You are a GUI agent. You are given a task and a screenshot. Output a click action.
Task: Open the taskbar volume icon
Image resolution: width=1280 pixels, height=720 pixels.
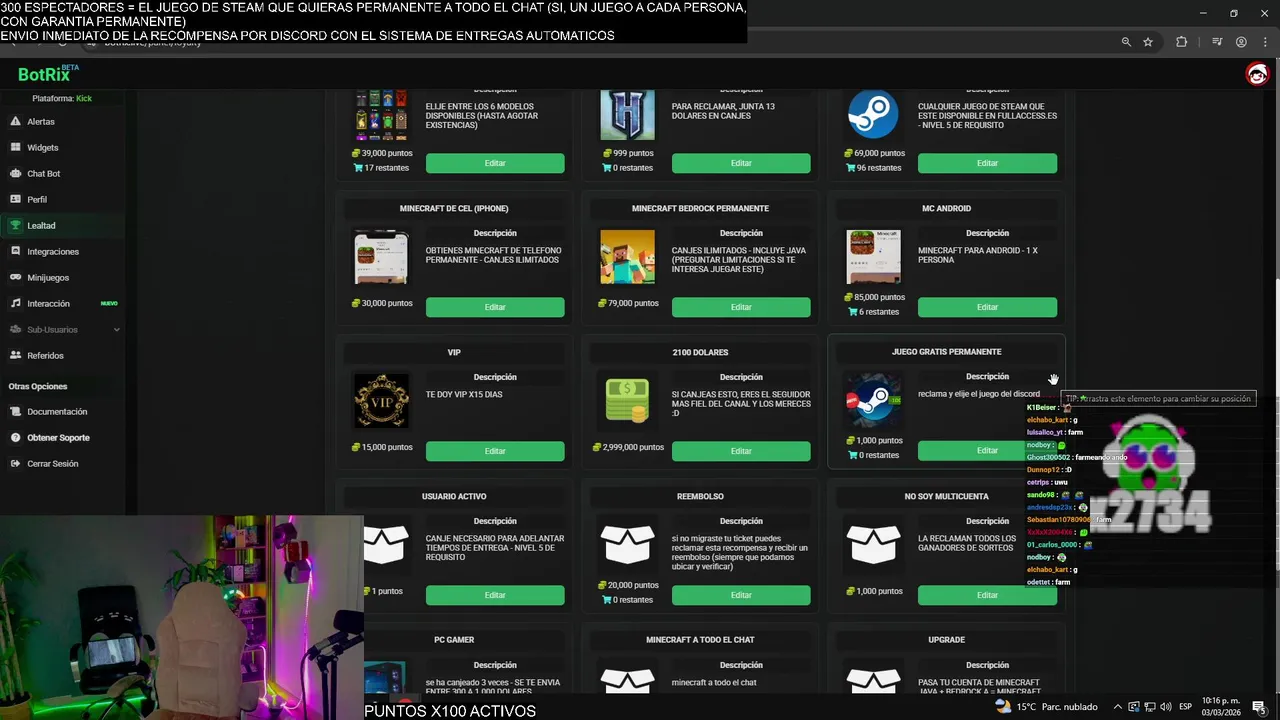[1165, 707]
